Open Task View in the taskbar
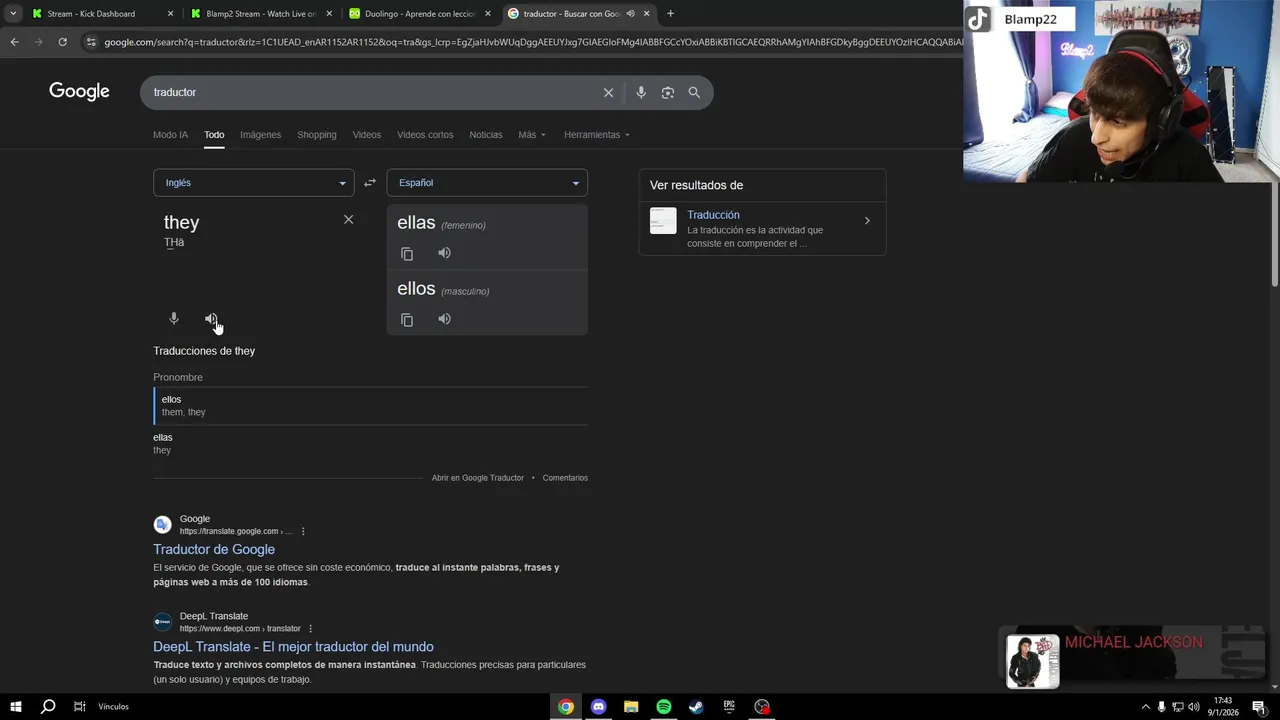The height and width of the screenshot is (720, 1280). [x=80, y=706]
